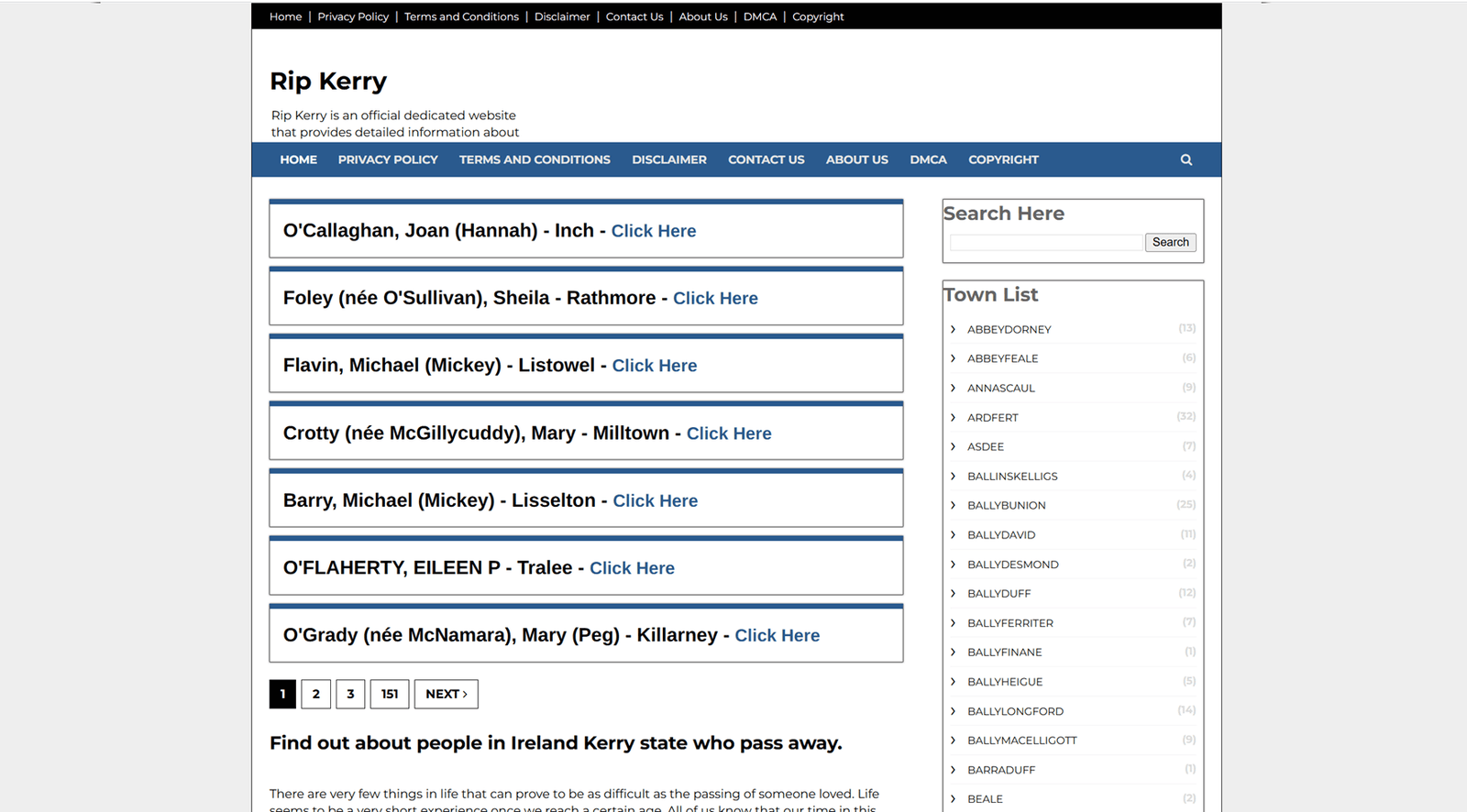The width and height of the screenshot is (1467, 812).
Task: Open BALLYDUFF town link
Action: point(998,593)
